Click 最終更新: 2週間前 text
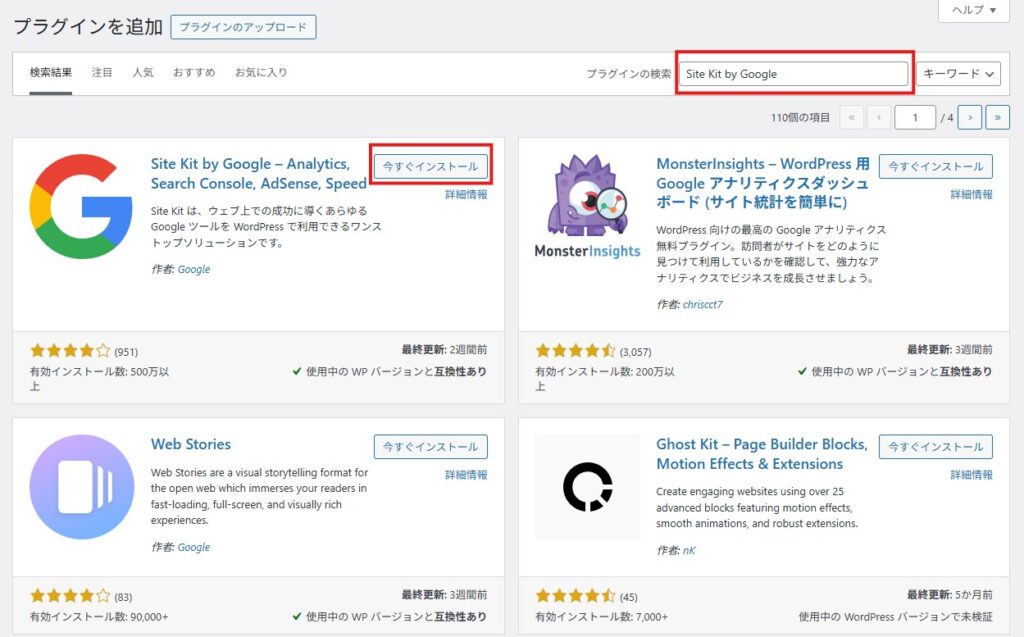This screenshot has height=637, width=1024. [x=444, y=350]
